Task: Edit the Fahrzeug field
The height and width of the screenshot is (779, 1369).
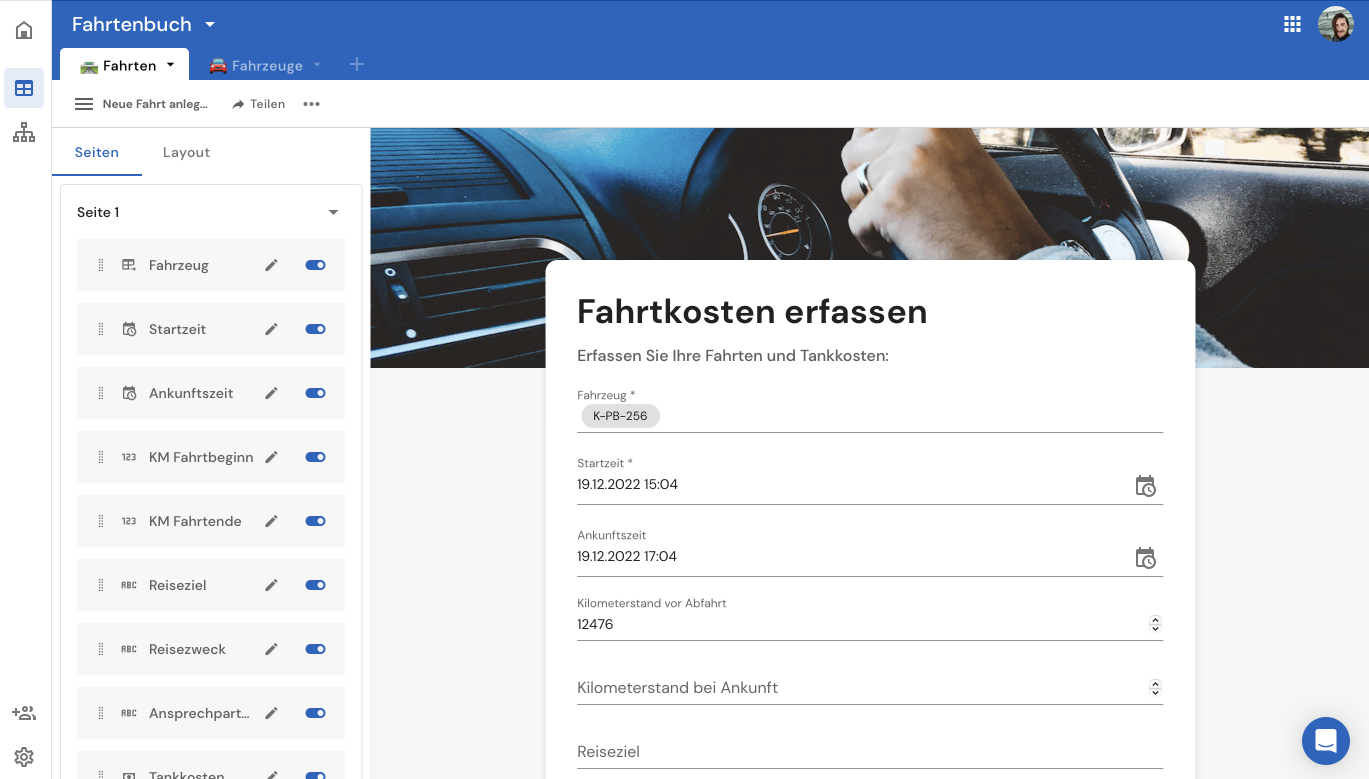Action: pyautogui.click(x=271, y=265)
